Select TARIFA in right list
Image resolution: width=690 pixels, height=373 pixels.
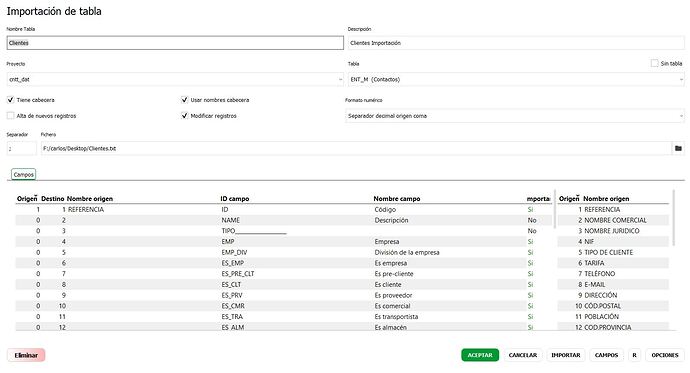(x=613, y=263)
